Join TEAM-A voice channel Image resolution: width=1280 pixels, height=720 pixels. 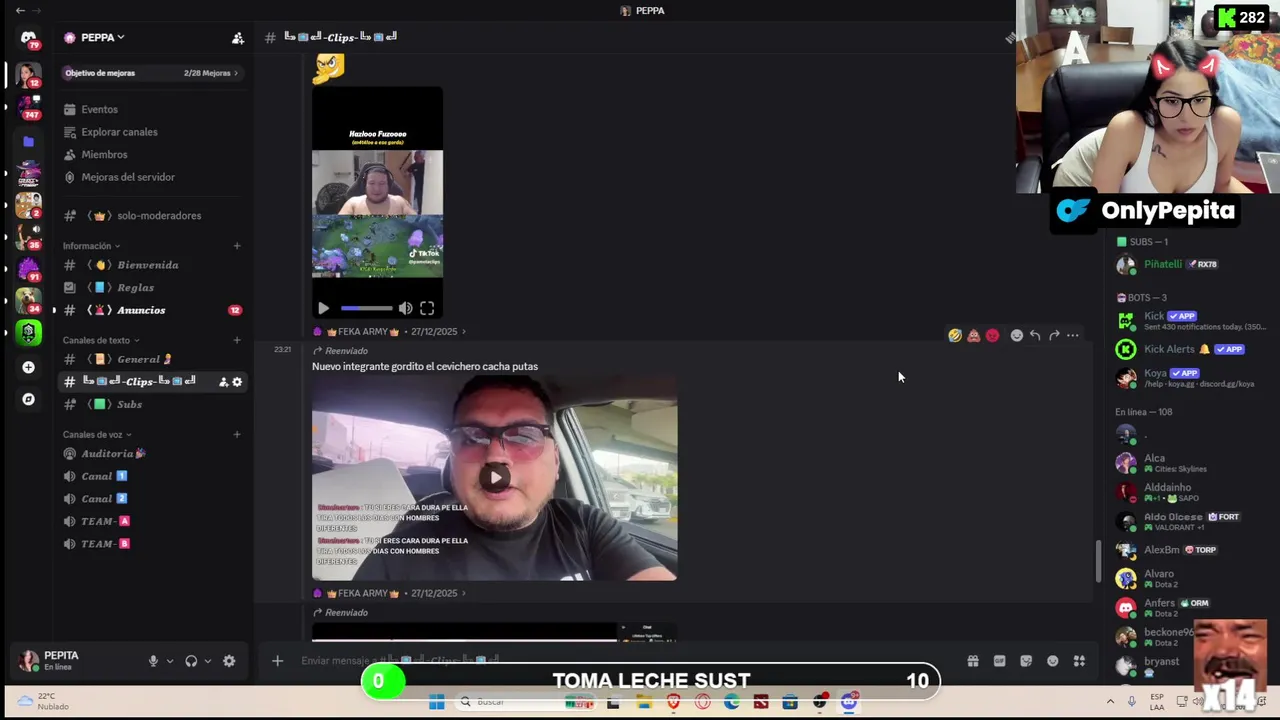[151, 521]
